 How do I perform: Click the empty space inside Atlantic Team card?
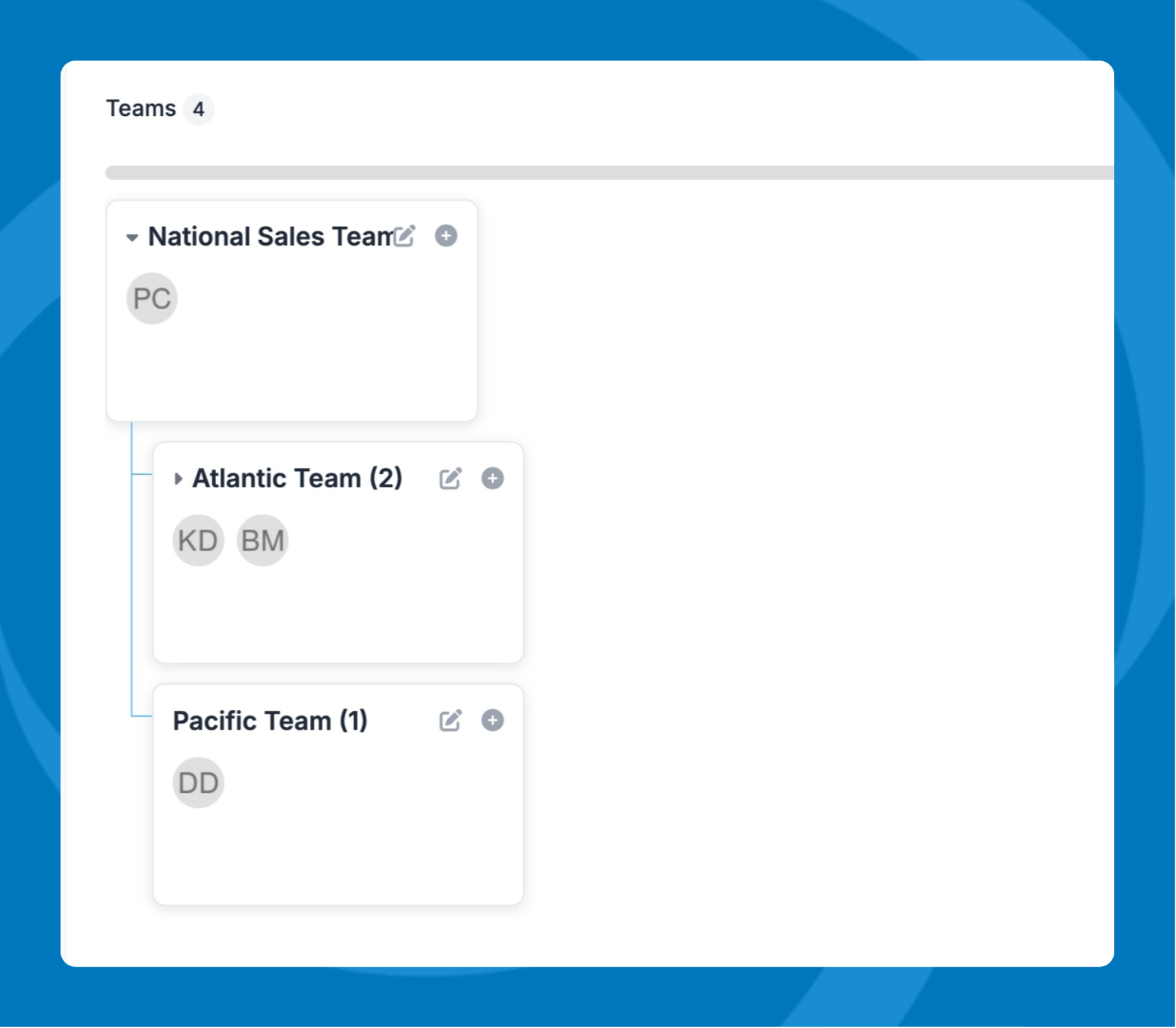pyautogui.click(x=338, y=614)
